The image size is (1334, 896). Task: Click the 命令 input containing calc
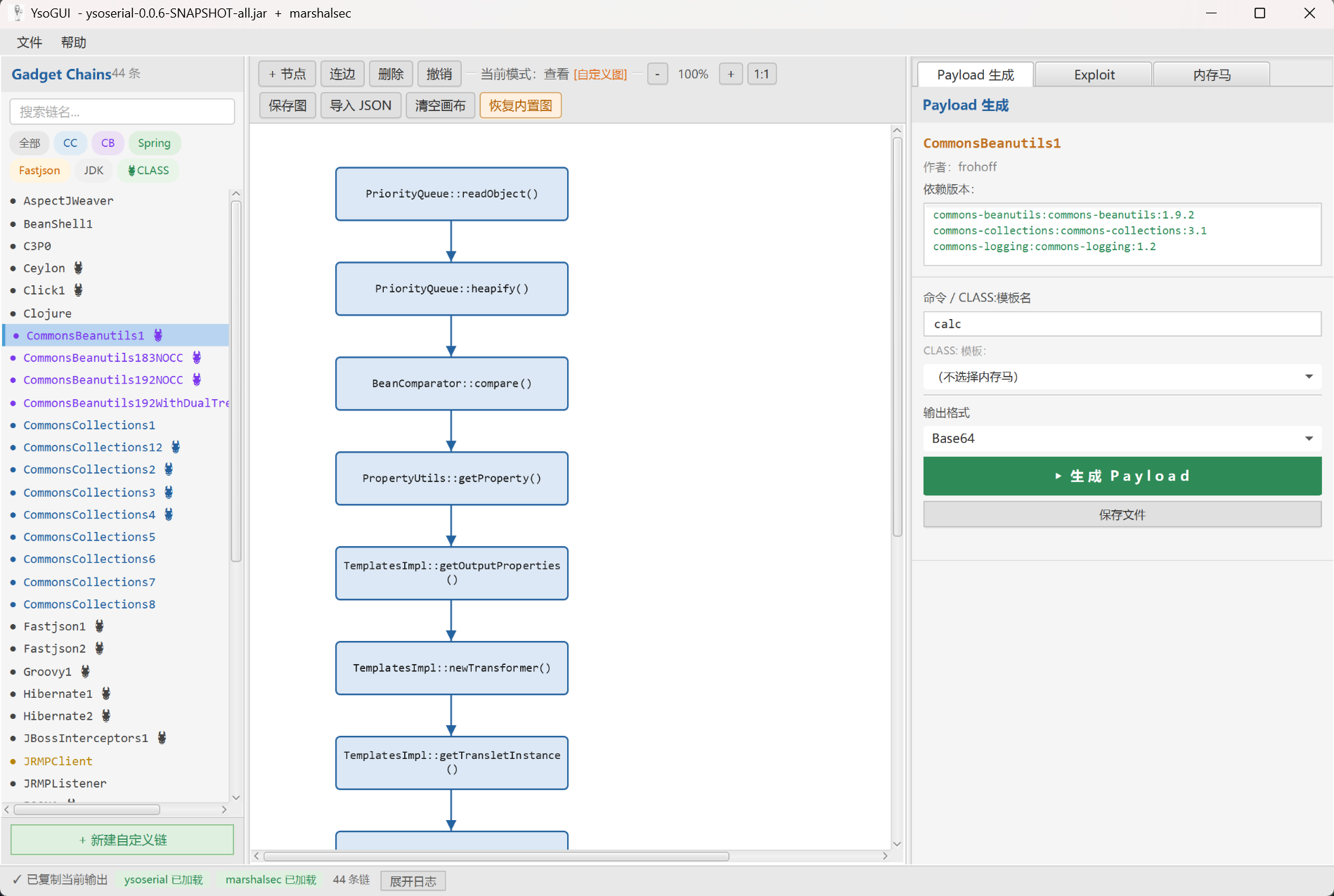1122,324
